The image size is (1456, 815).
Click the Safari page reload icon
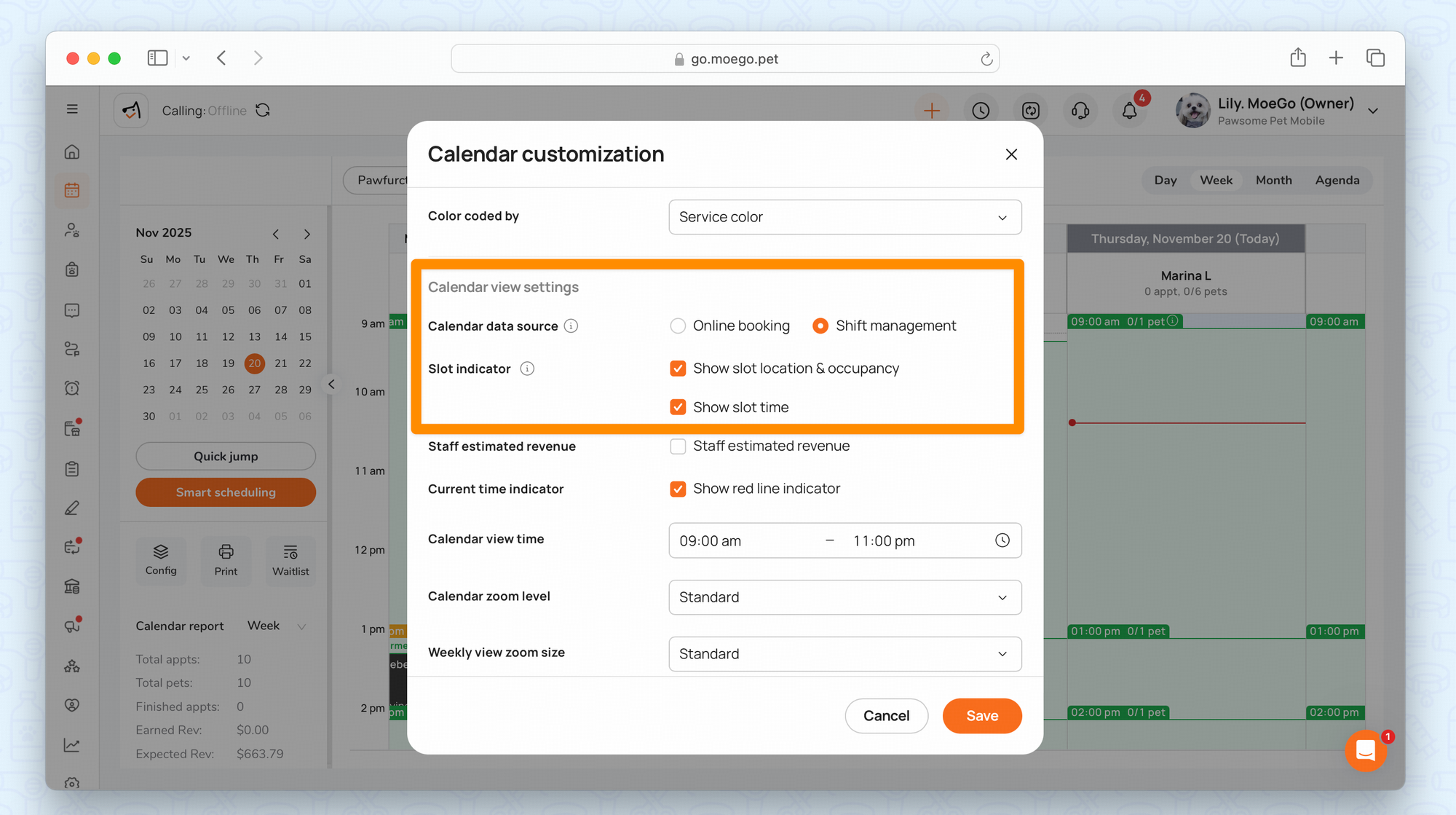click(x=986, y=59)
